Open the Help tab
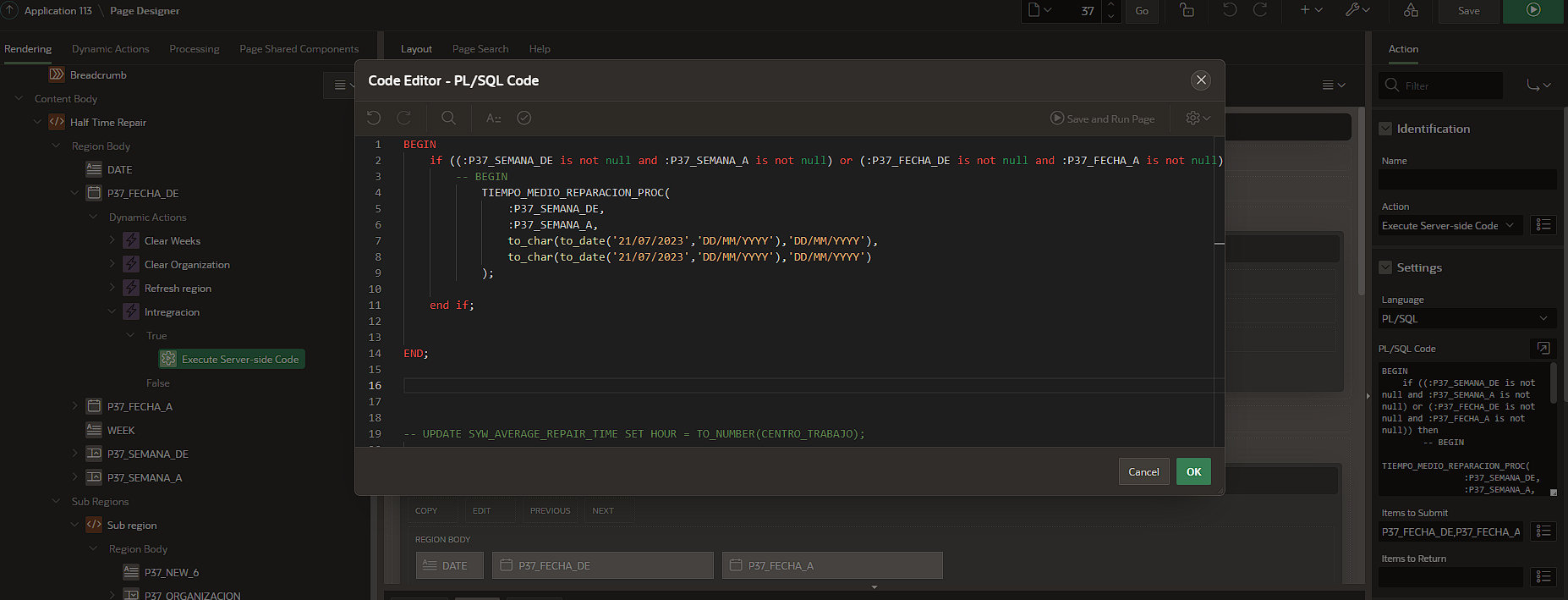The width and height of the screenshot is (1568, 600). click(540, 49)
